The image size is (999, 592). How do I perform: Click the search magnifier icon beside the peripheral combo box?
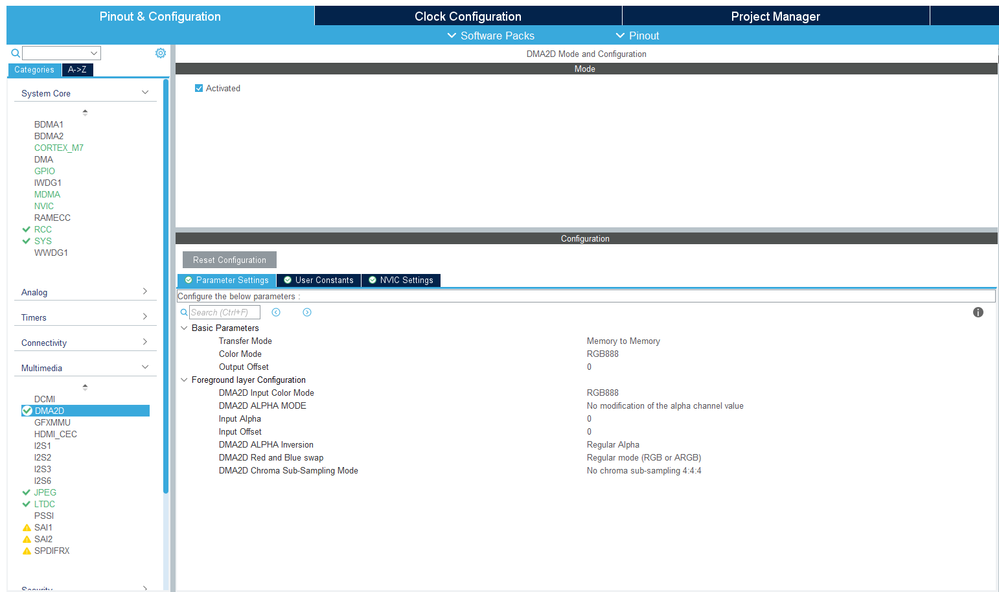[15, 53]
